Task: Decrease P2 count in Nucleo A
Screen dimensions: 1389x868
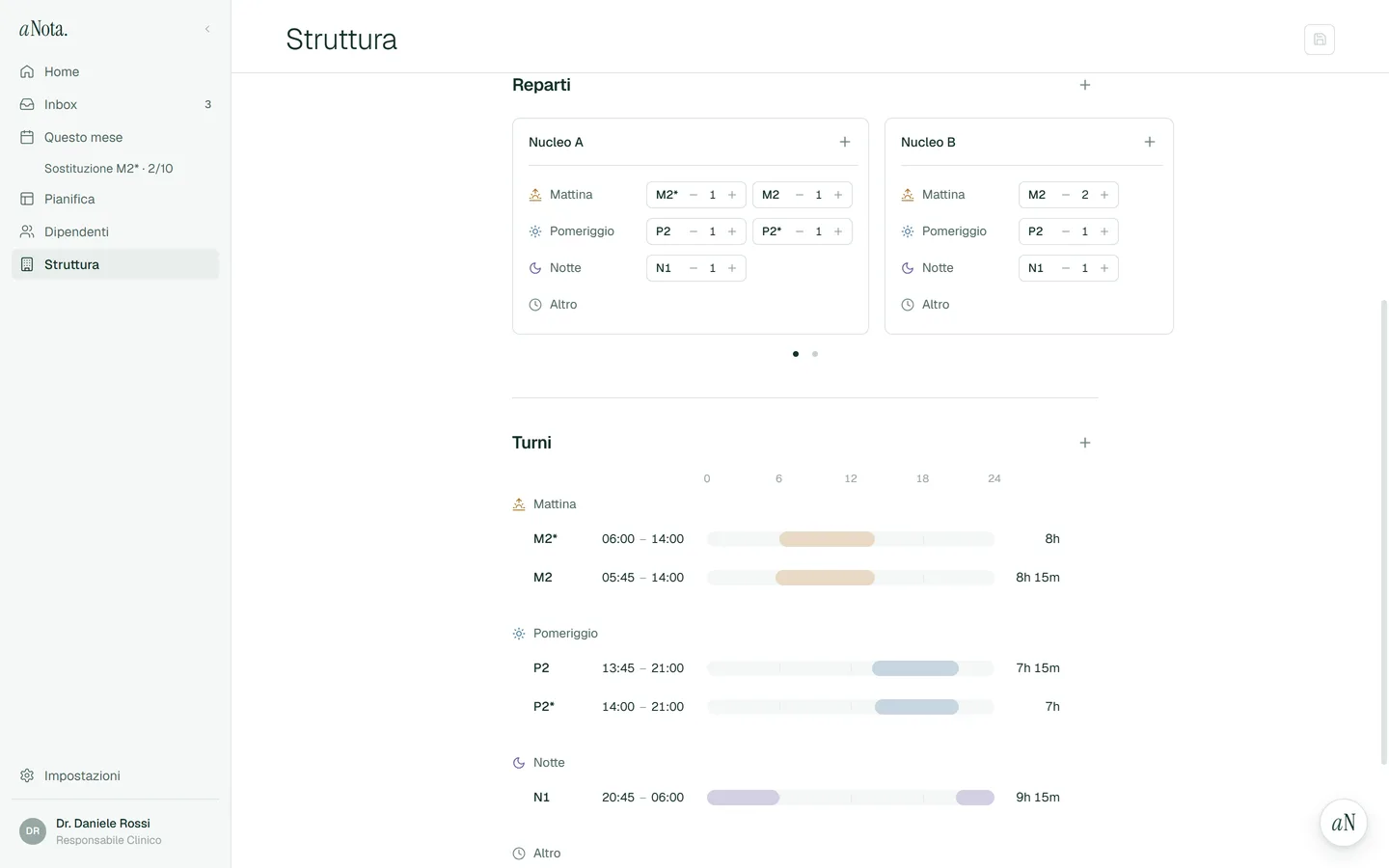Action: point(694,231)
